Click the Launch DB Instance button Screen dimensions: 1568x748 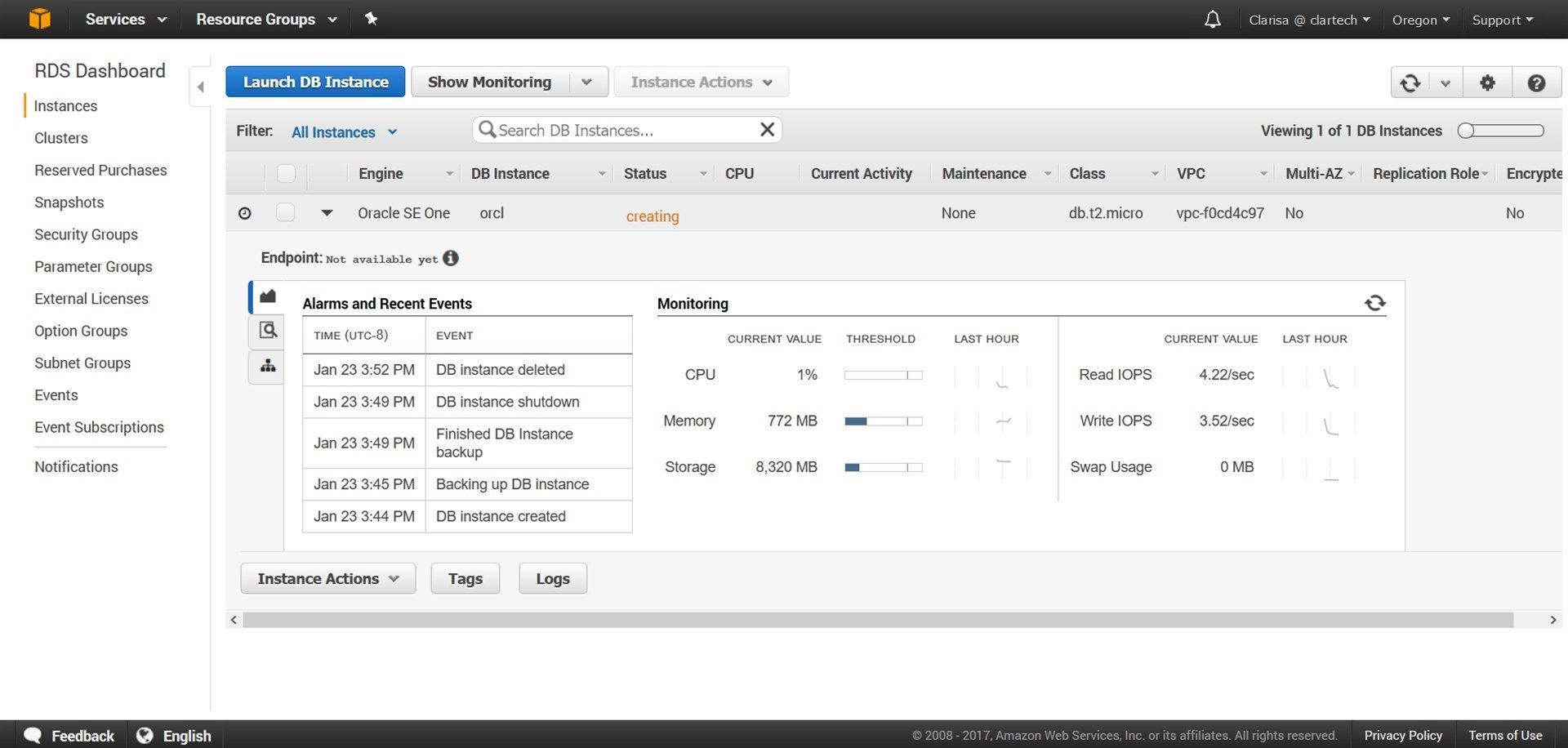pyautogui.click(x=315, y=82)
